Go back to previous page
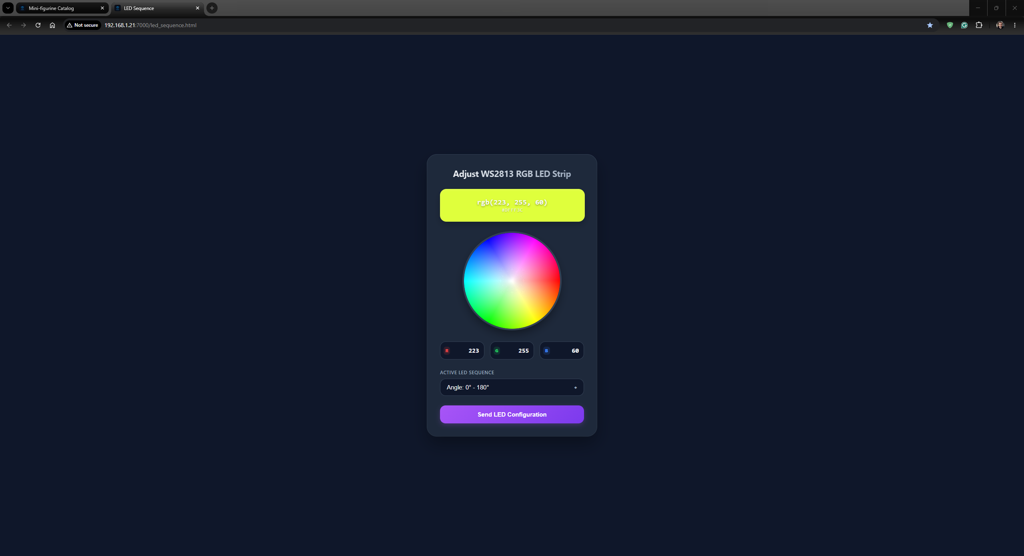Image resolution: width=1024 pixels, height=556 pixels. tap(9, 25)
